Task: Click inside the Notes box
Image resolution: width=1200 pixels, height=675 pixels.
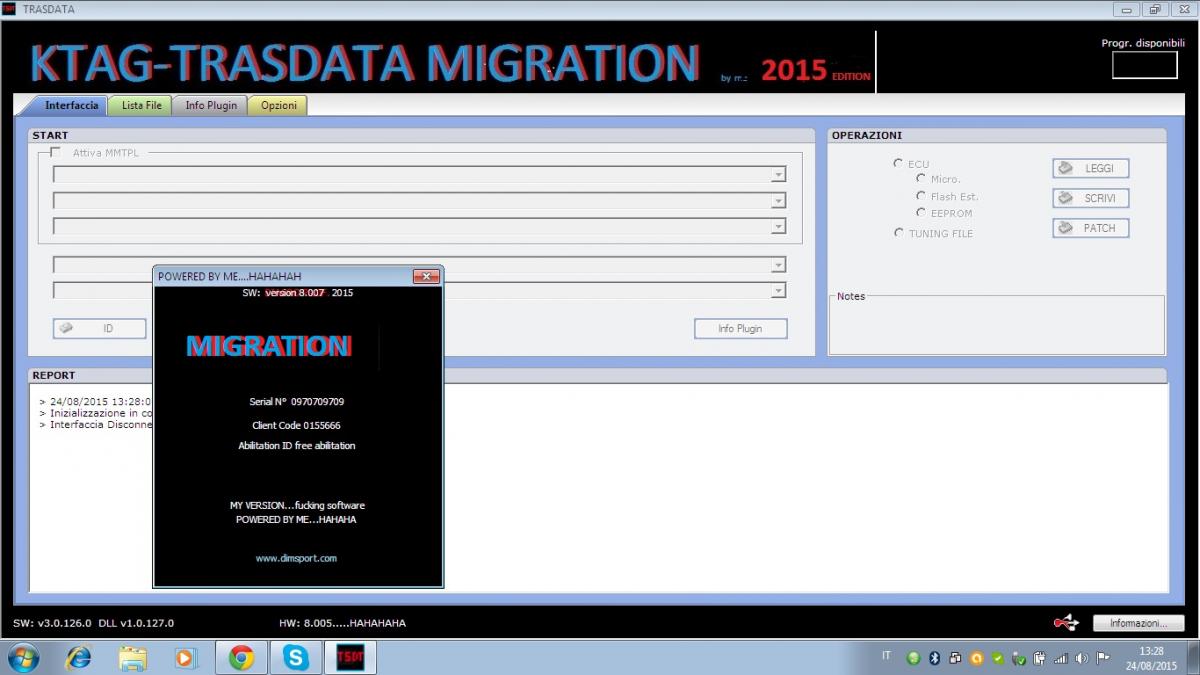Action: pos(997,326)
